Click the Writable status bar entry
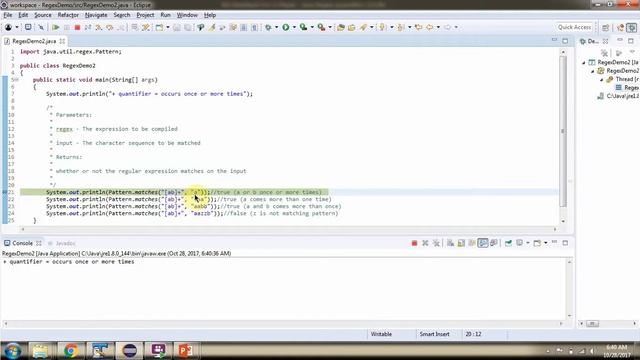The height and width of the screenshot is (360, 640). point(381,334)
